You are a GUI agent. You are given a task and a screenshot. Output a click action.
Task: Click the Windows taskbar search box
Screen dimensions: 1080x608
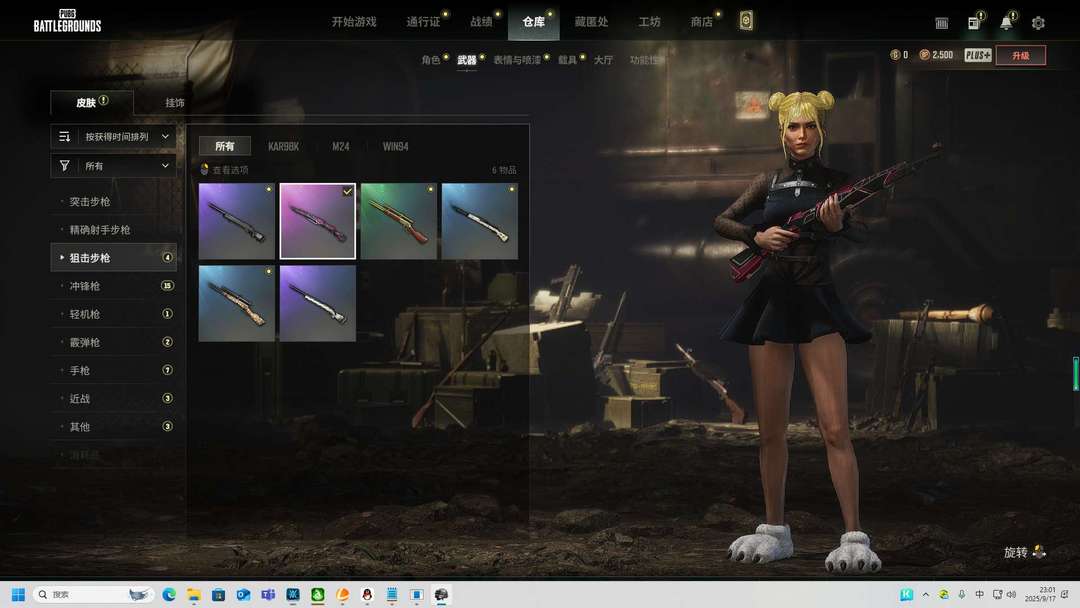92,594
